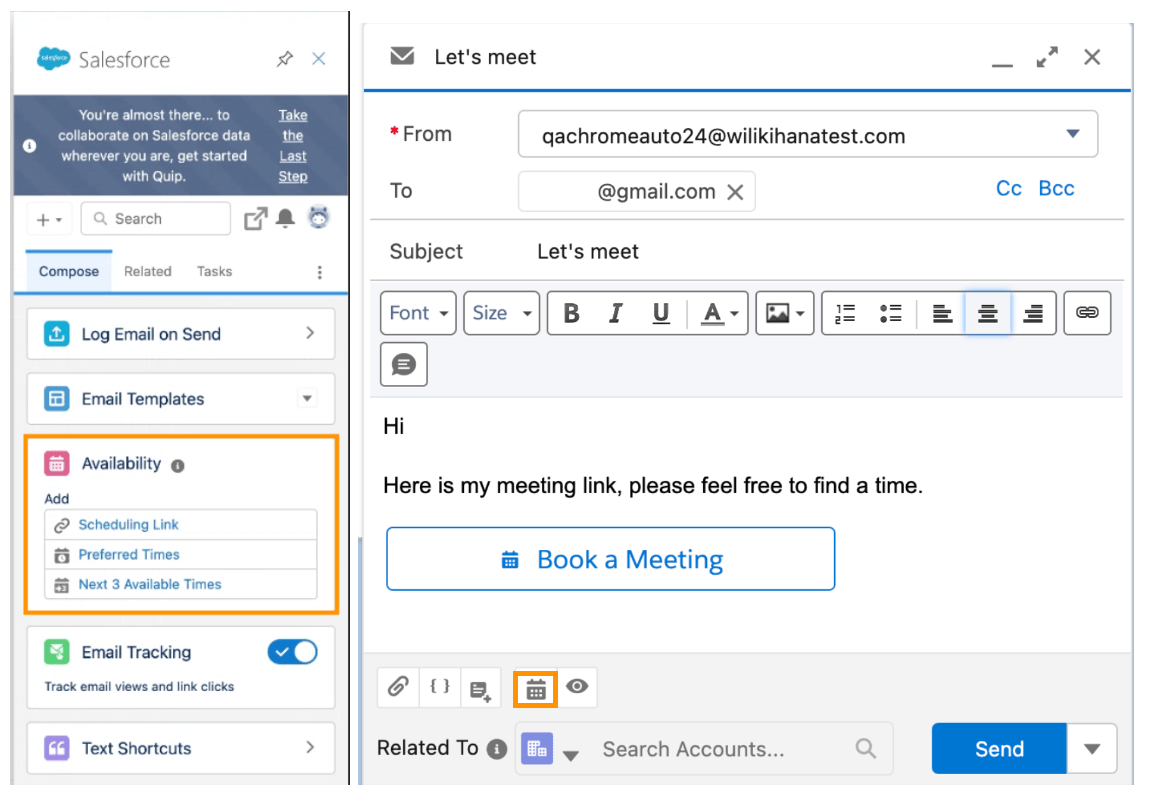Insert a numbered list
The image size is (1156, 794).
[x=845, y=313]
